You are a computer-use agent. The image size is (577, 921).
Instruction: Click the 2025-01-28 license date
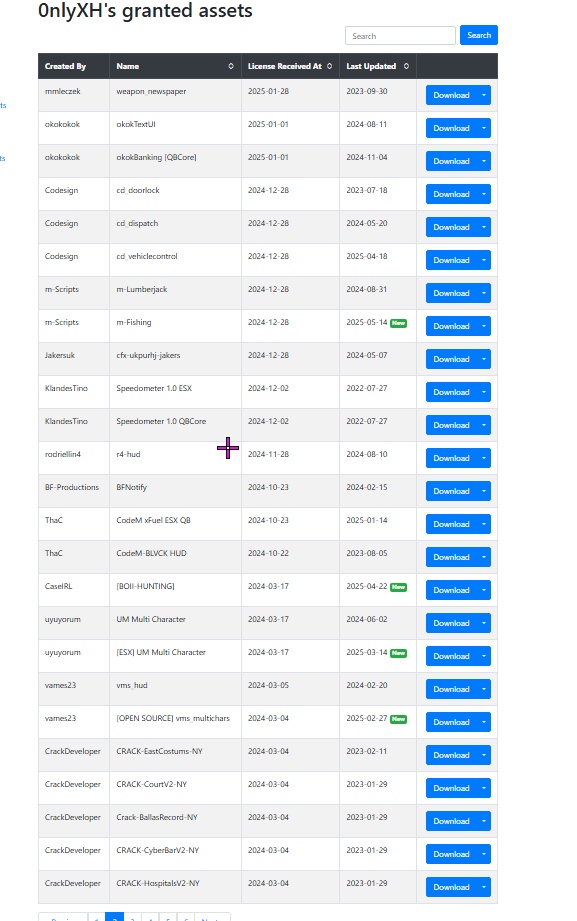click(x=269, y=91)
